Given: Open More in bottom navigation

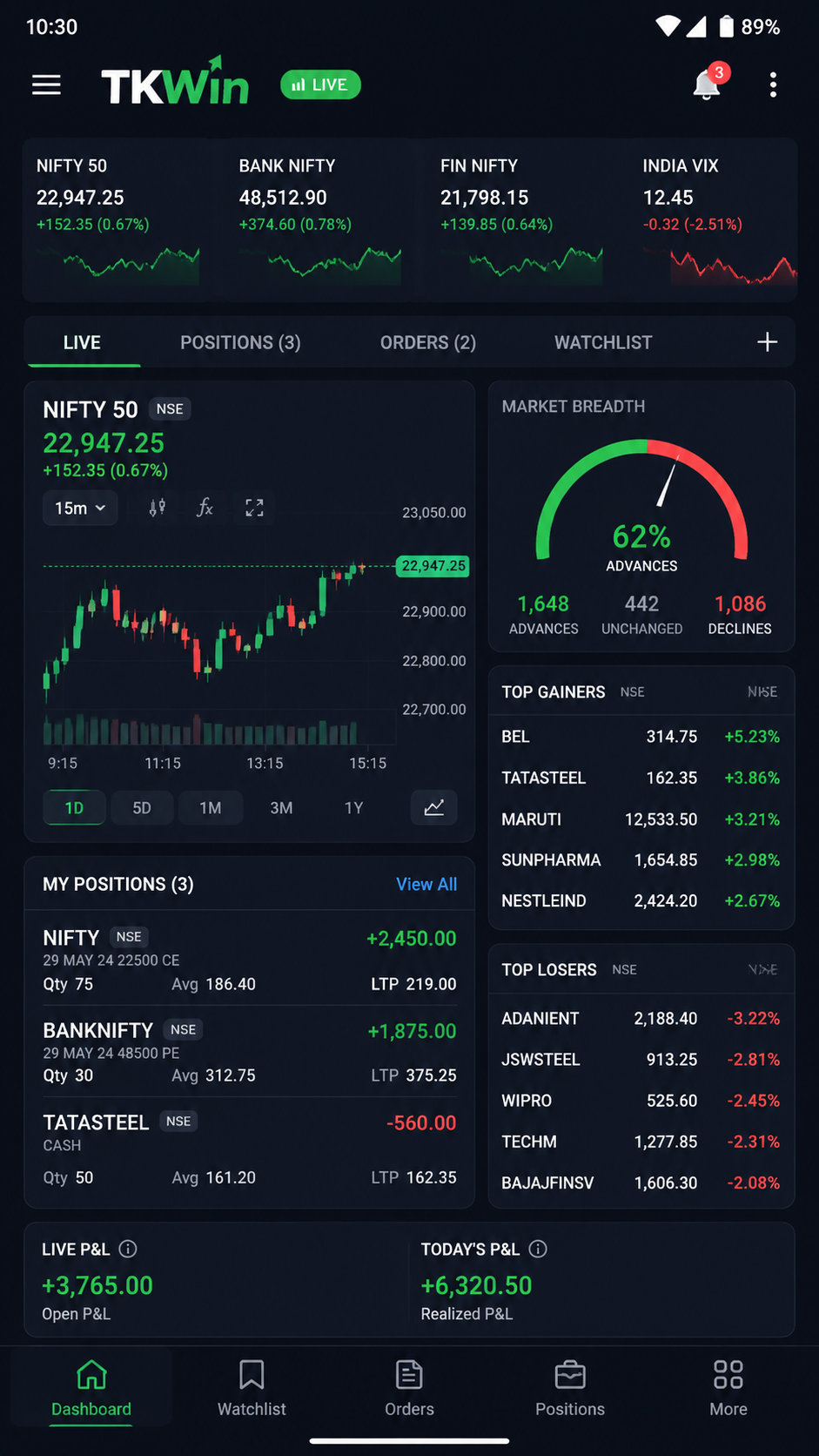Looking at the screenshot, I should click(728, 1389).
